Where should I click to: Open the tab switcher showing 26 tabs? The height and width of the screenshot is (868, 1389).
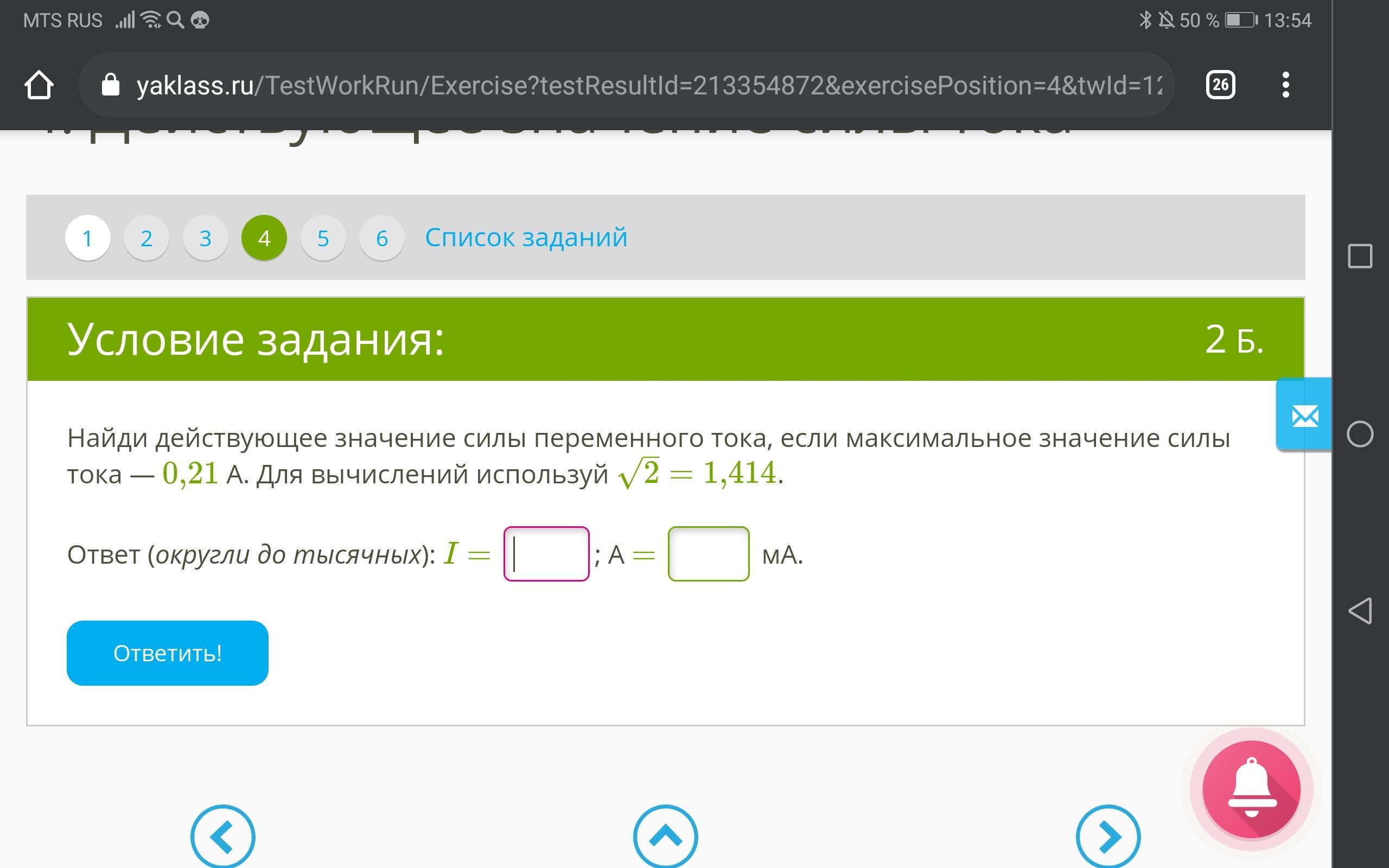pyautogui.click(x=1220, y=86)
